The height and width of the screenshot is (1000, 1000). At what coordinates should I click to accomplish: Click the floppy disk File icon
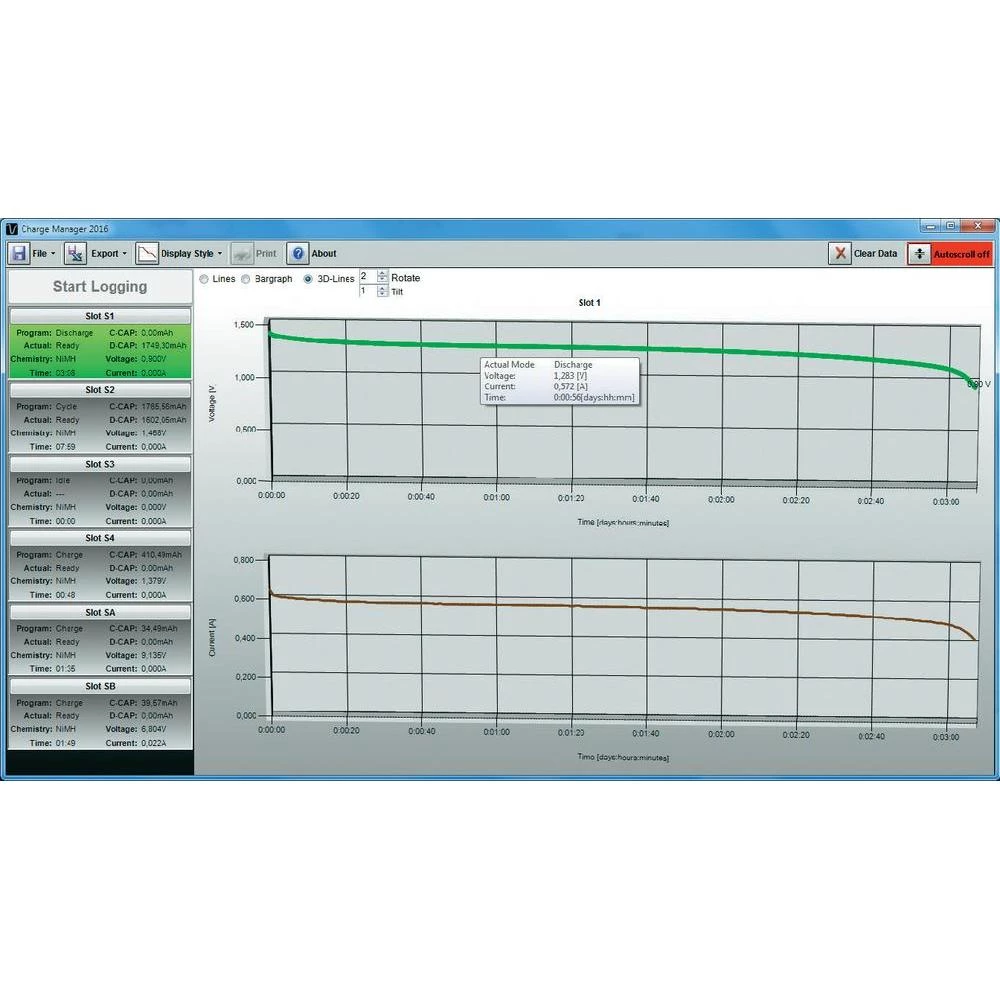click(18, 254)
